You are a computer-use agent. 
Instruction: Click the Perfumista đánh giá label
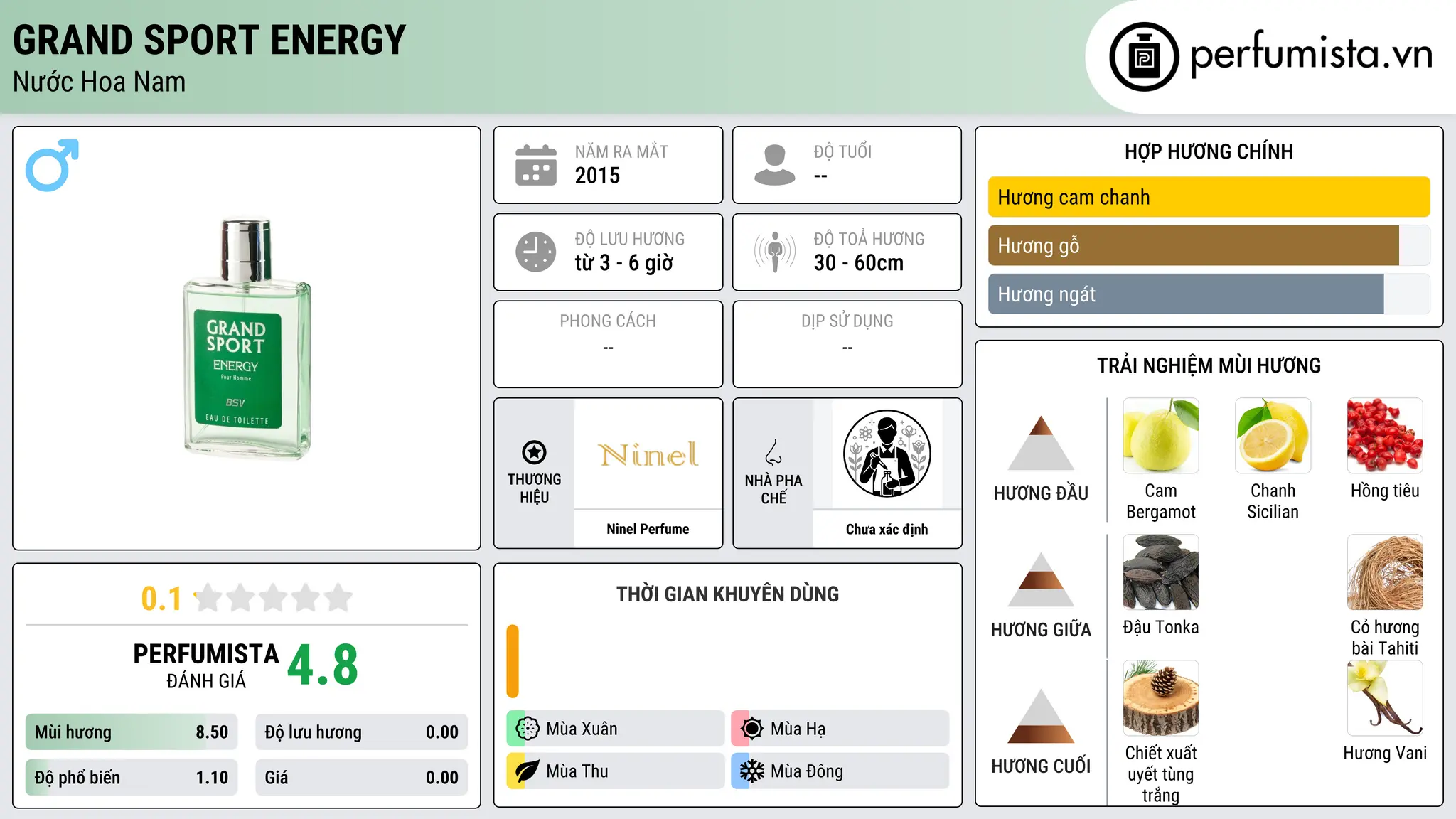(x=206, y=665)
